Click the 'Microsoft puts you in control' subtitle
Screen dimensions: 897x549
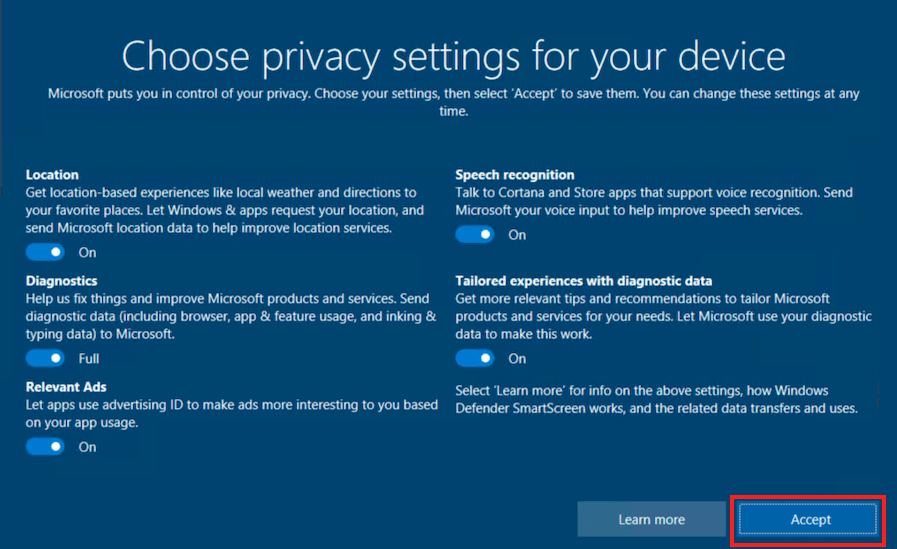click(454, 102)
